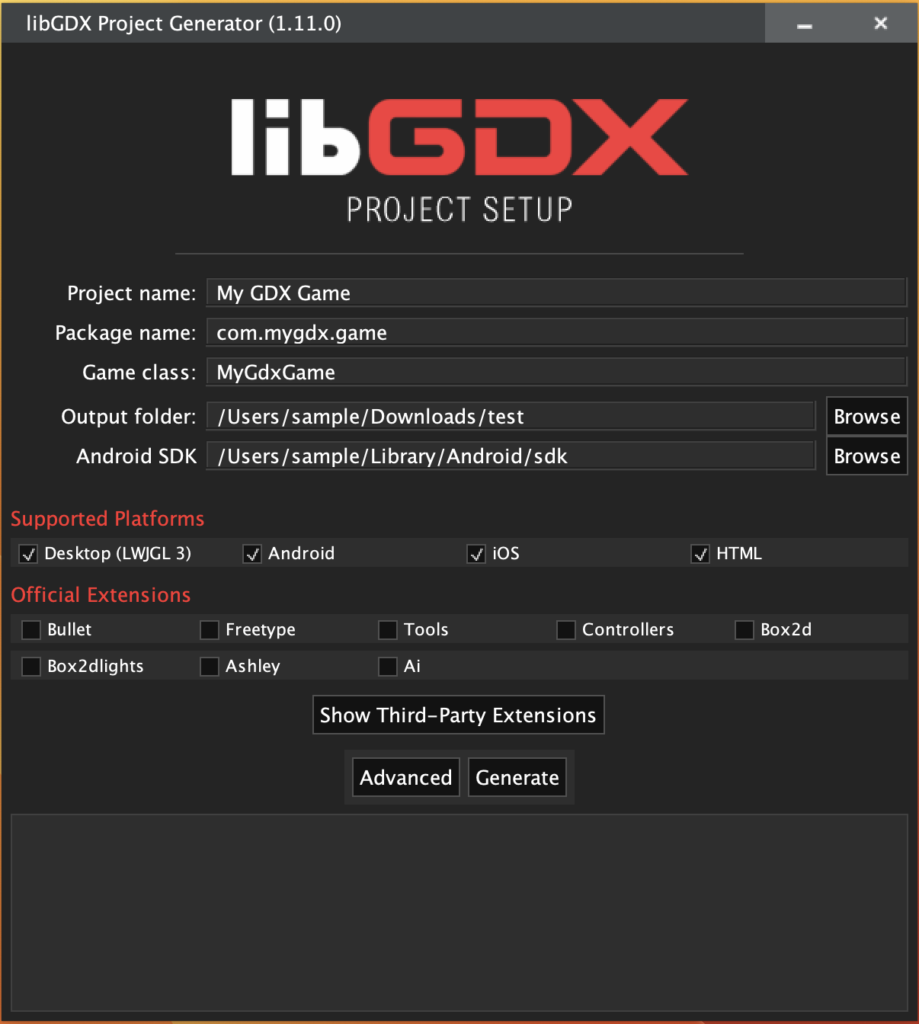Enable the Controllers extension
The width and height of the screenshot is (919, 1024).
(x=566, y=630)
